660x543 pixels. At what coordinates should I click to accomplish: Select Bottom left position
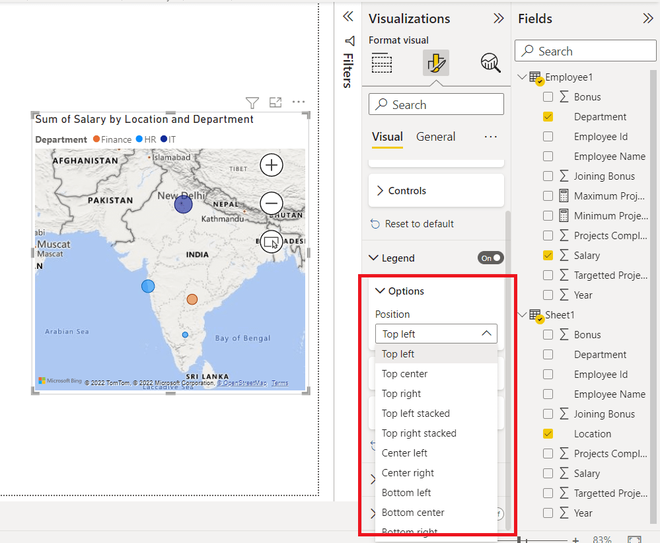[436, 492]
